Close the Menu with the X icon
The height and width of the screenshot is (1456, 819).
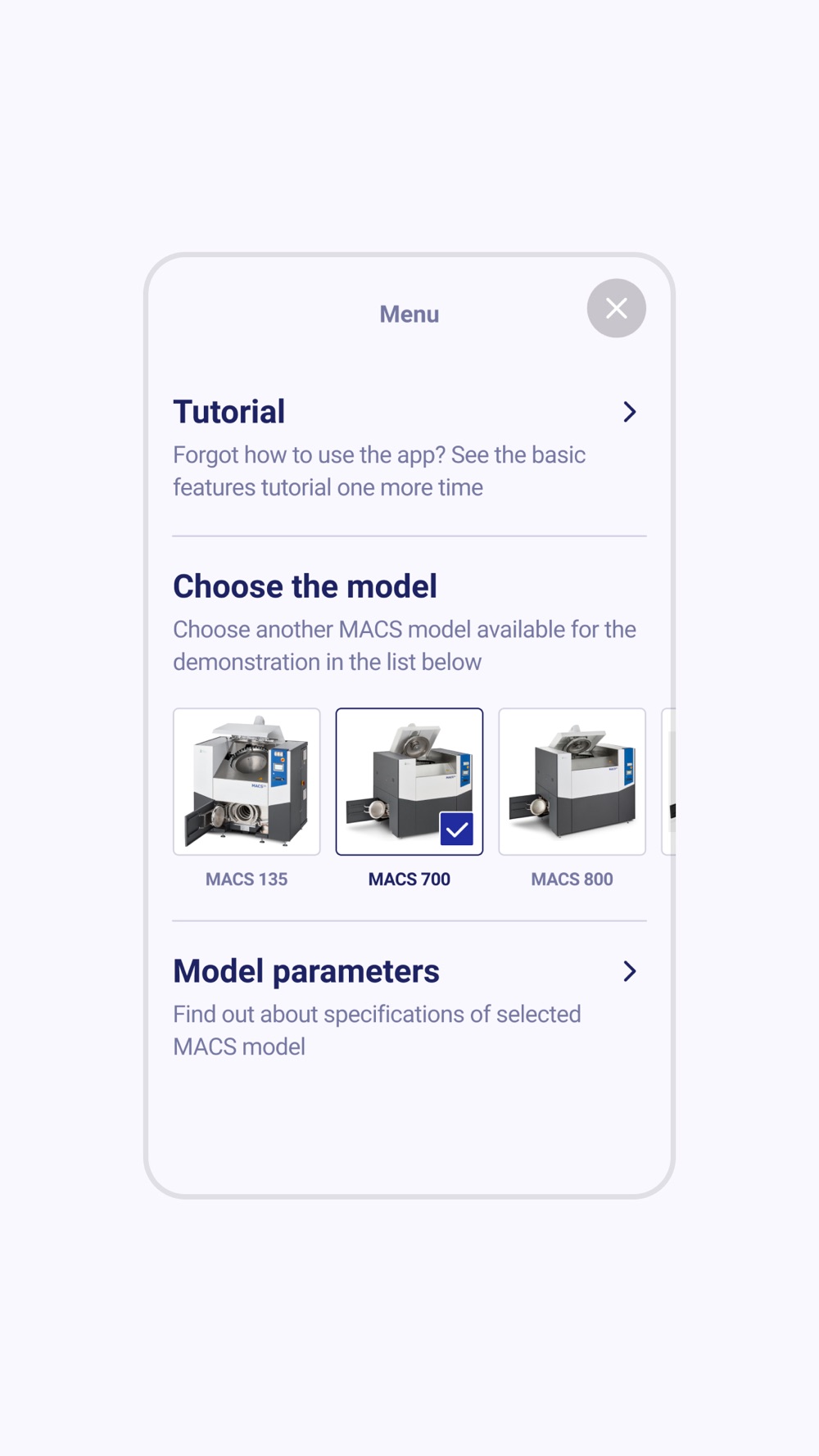point(616,308)
